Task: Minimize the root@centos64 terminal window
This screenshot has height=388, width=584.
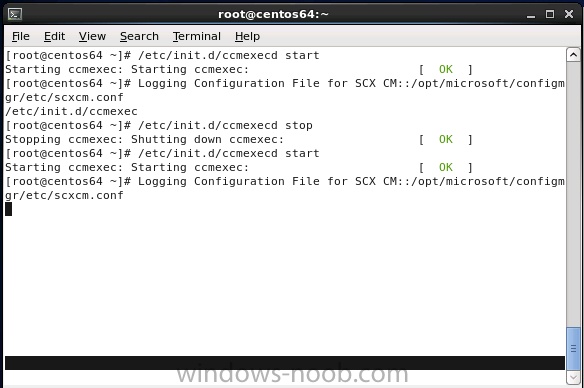Action: pos(531,15)
